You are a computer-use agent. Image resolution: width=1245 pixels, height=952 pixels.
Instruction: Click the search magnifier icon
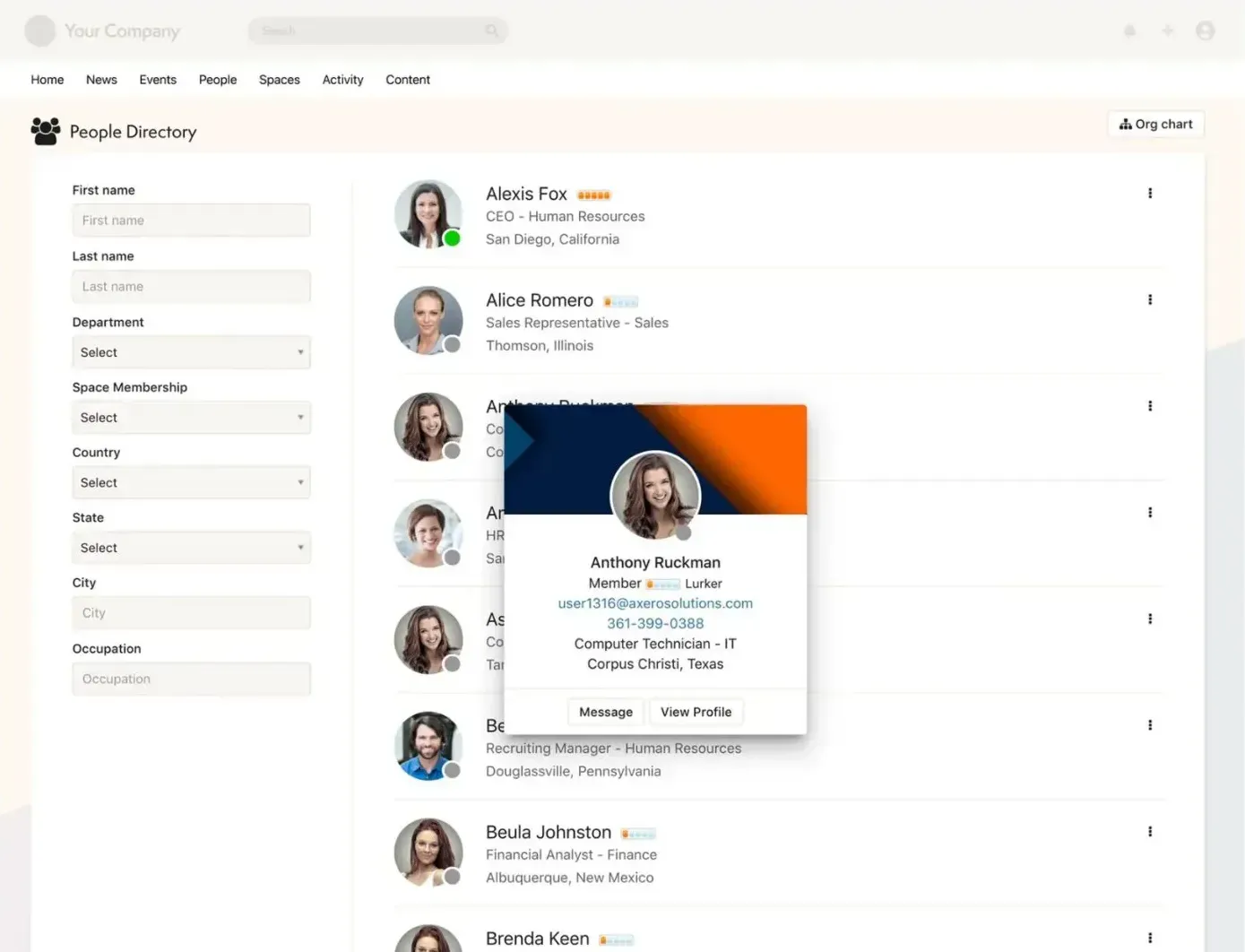pyautogui.click(x=491, y=30)
